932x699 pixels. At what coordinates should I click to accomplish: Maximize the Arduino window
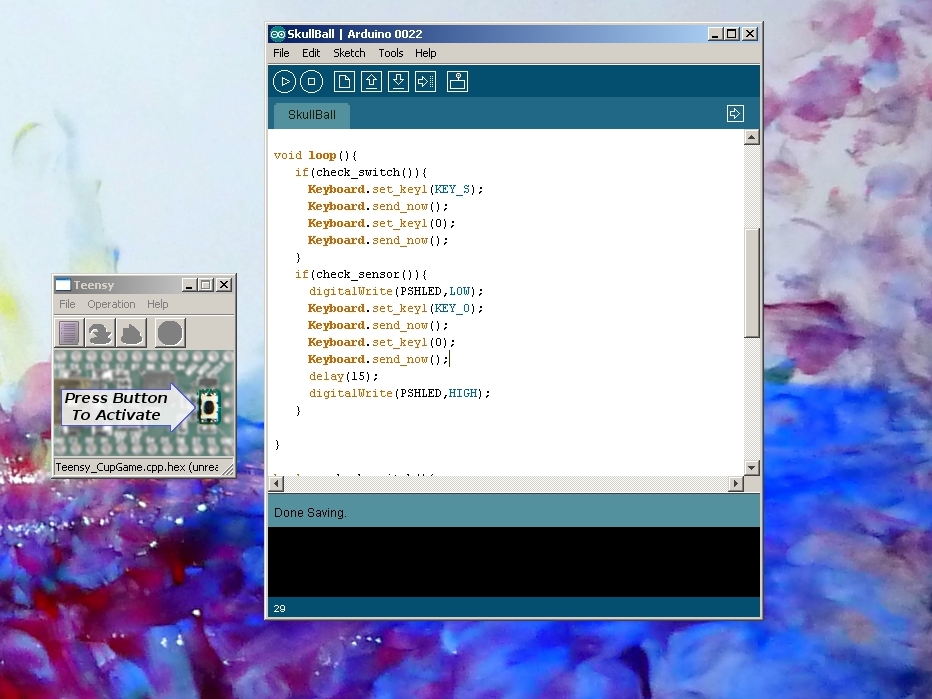point(732,34)
